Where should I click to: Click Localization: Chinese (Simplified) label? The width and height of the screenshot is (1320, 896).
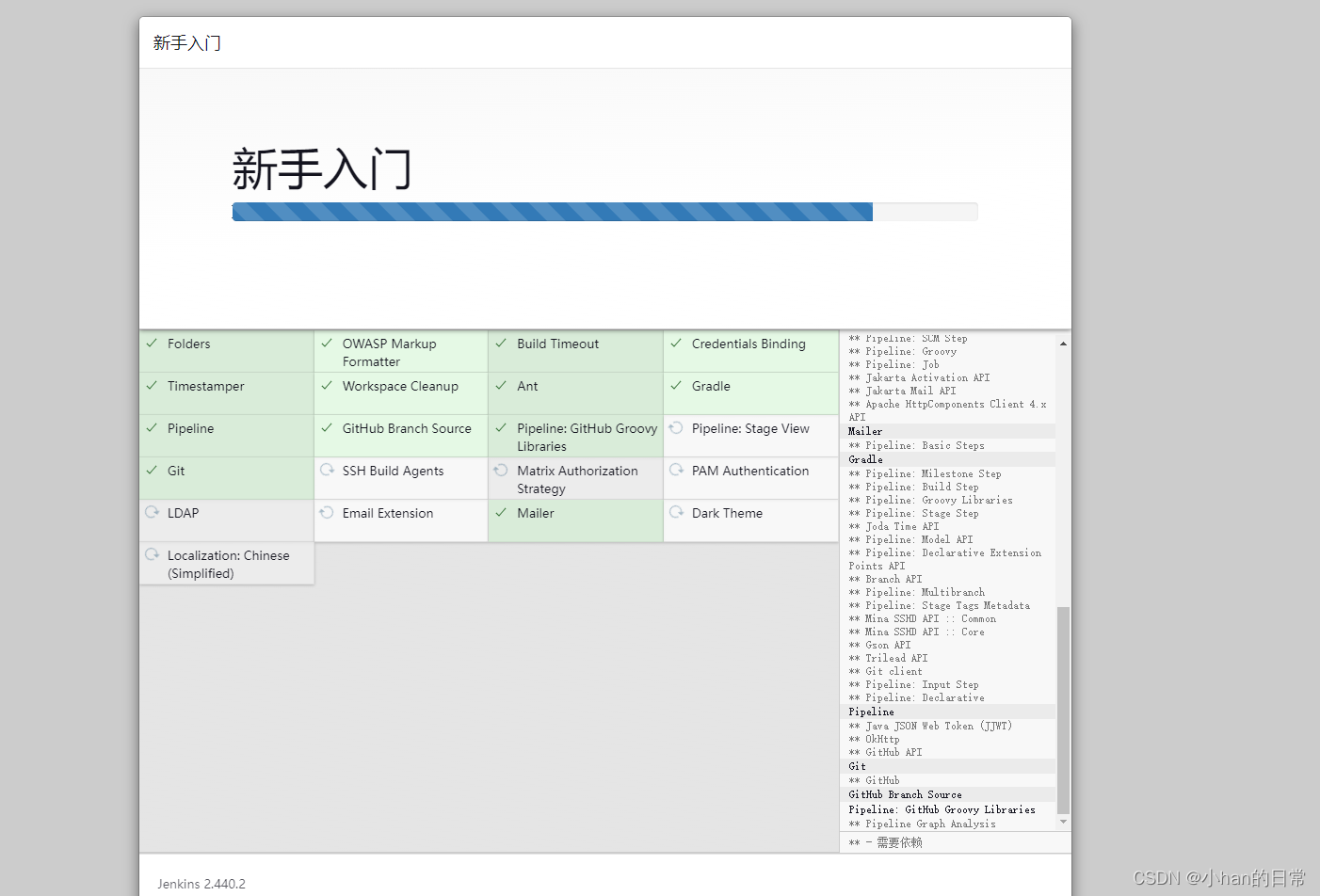click(229, 565)
